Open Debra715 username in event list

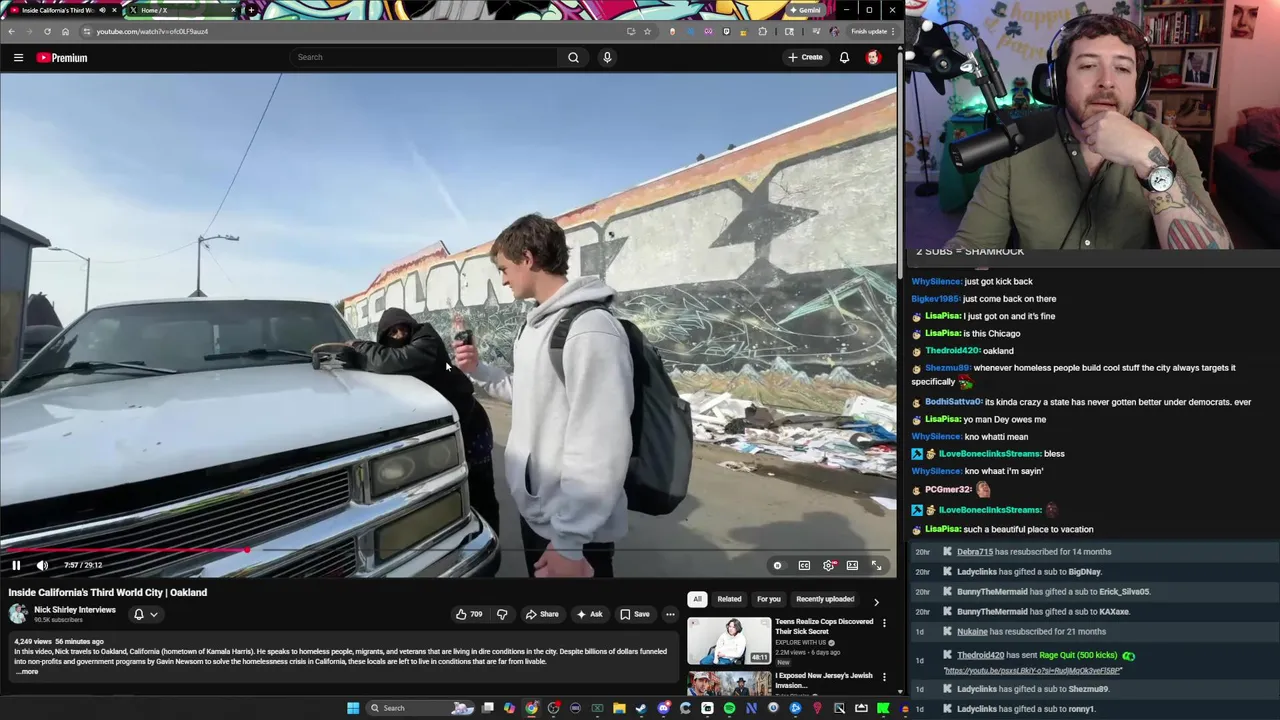pos(975,552)
